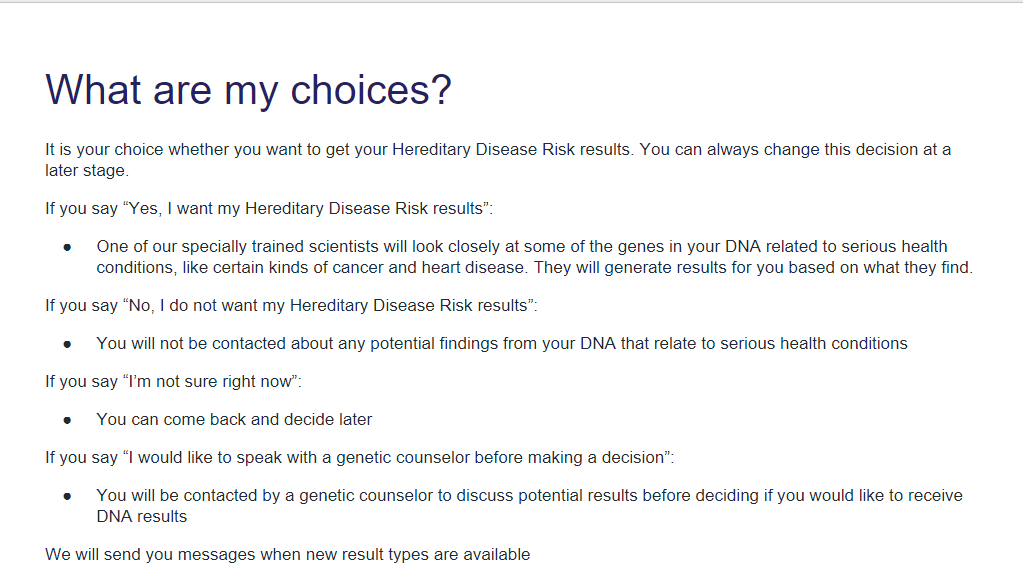Viewport: 1023px width, 577px height.
Task: Click the text "You can come back and decide later"
Action: coord(234,420)
